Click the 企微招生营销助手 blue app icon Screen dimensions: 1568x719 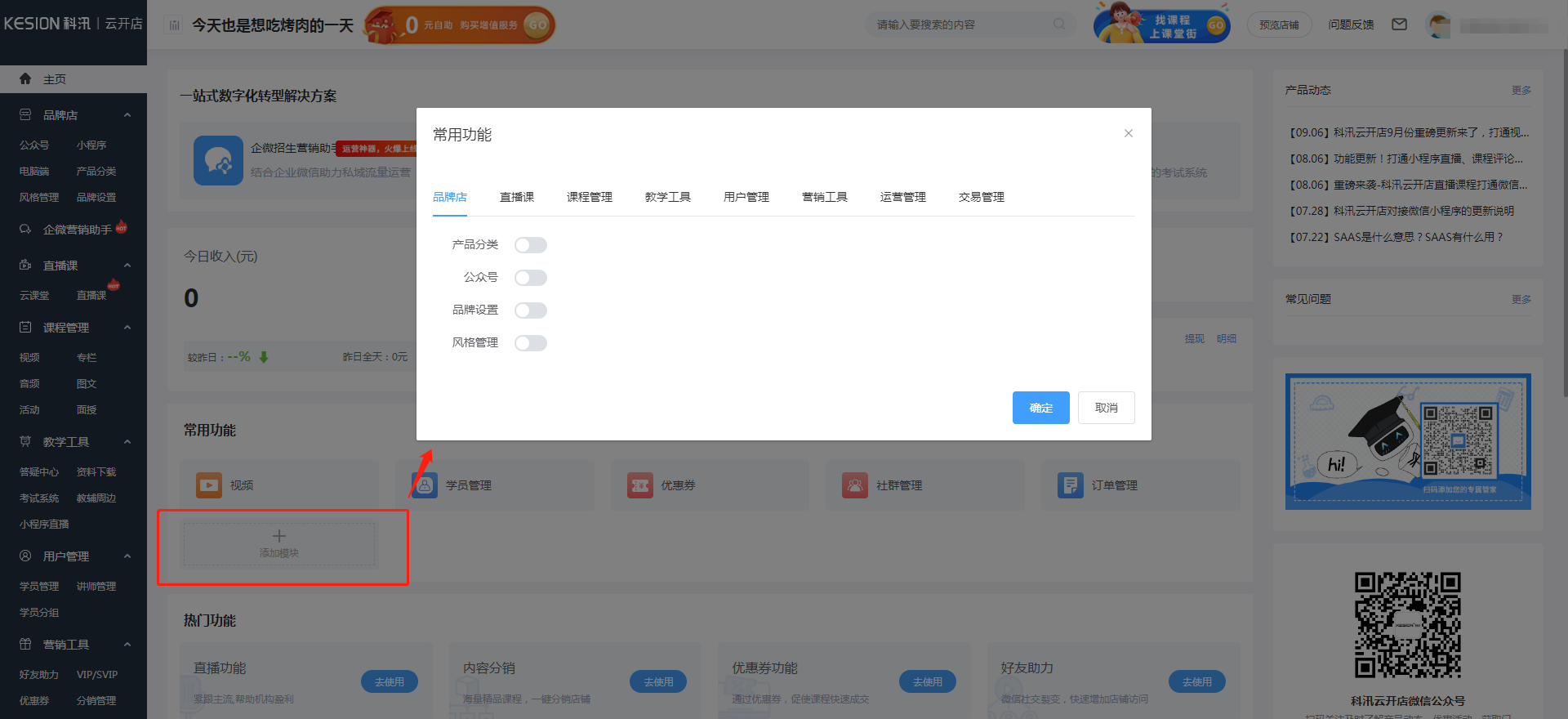218,160
